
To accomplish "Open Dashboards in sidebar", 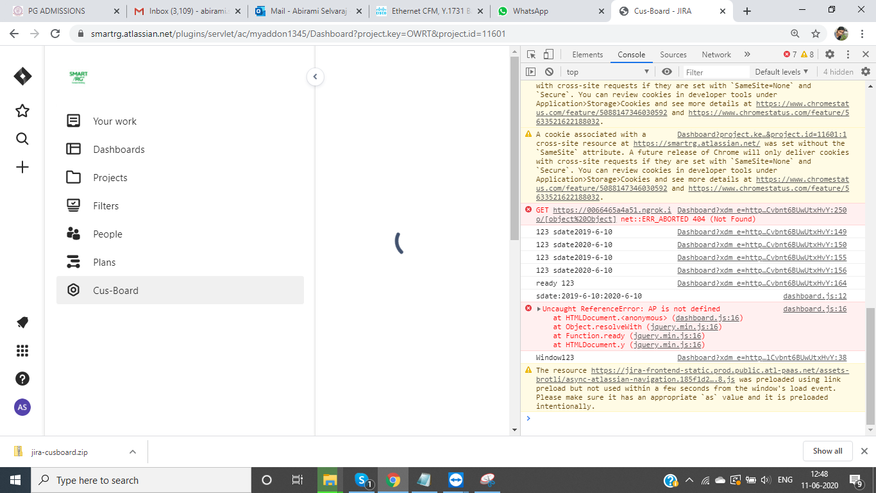I will click(180, 149).
